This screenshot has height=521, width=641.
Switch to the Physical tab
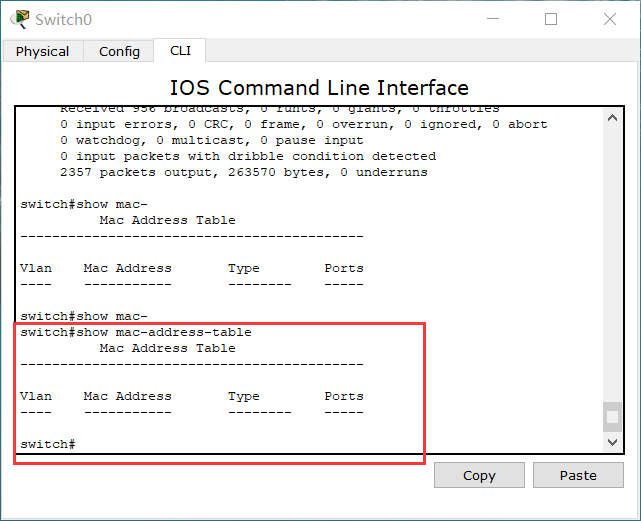[x=43, y=51]
